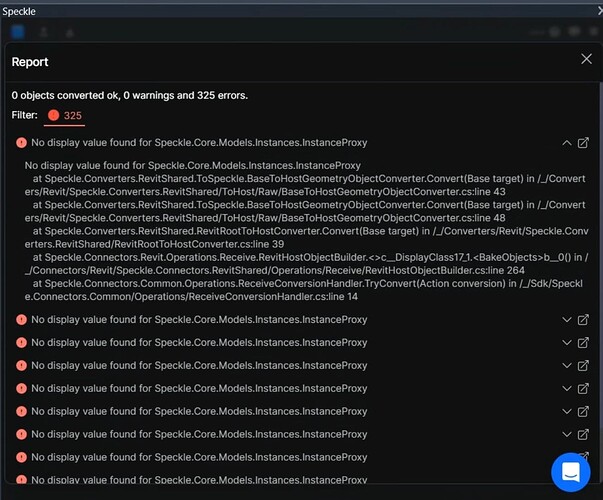Click stack trace text 'RevitRootToHostConverter.cs:line 39'
The image size is (603, 500).
point(199,244)
